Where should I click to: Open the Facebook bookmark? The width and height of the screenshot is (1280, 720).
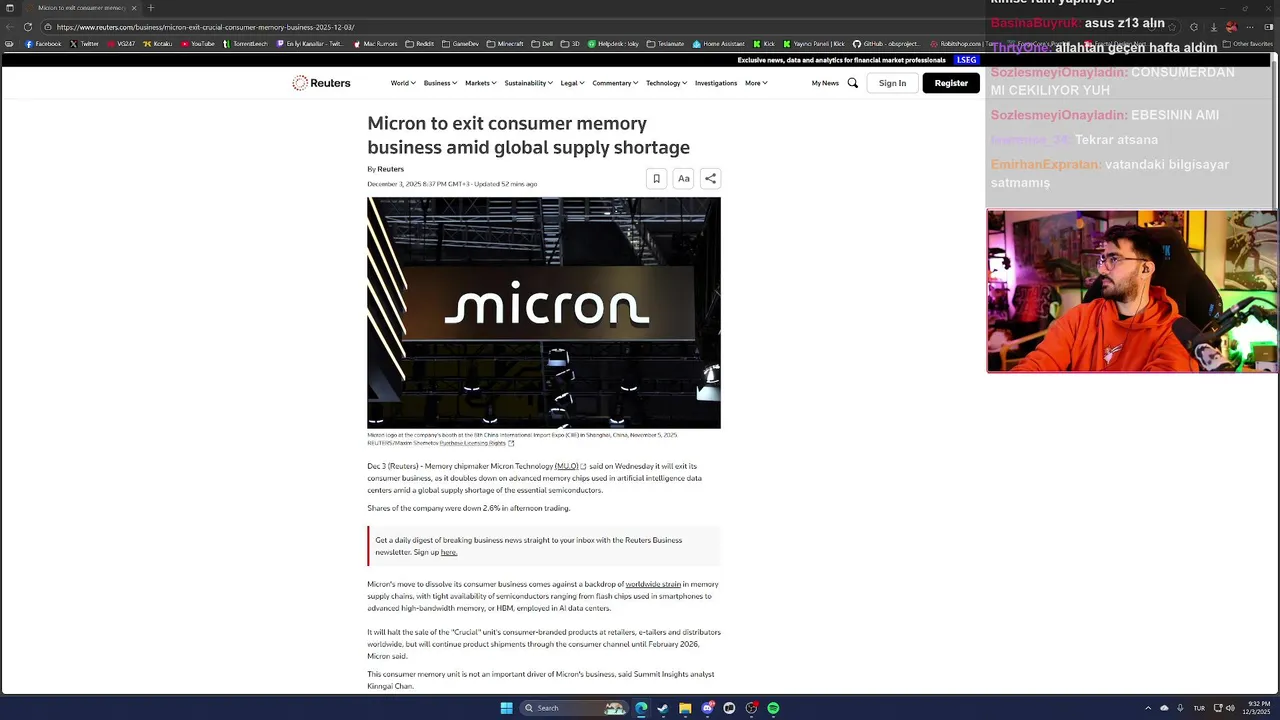(x=43, y=44)
